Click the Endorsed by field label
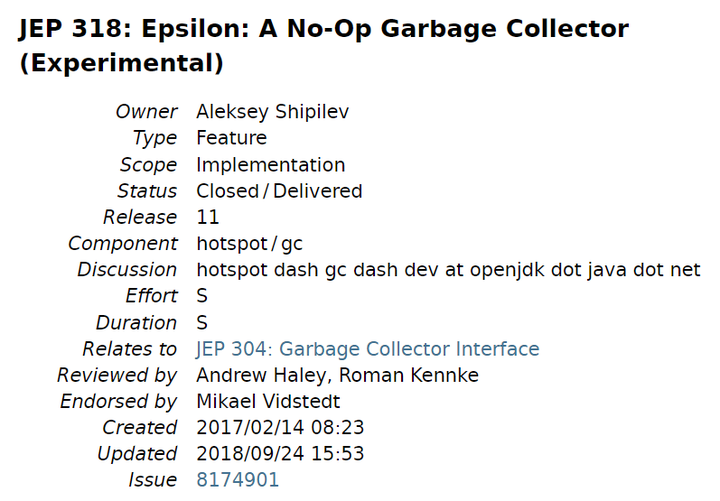Image resolution: width=720 pixels, height=501 pixels. tap(118, 402)
